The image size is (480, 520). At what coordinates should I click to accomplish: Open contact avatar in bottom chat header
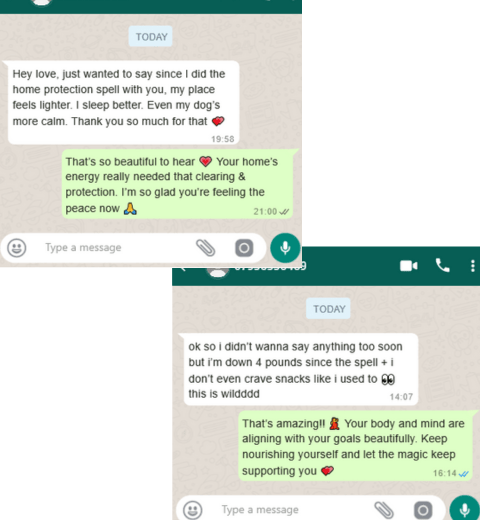[x=218, y=272]
